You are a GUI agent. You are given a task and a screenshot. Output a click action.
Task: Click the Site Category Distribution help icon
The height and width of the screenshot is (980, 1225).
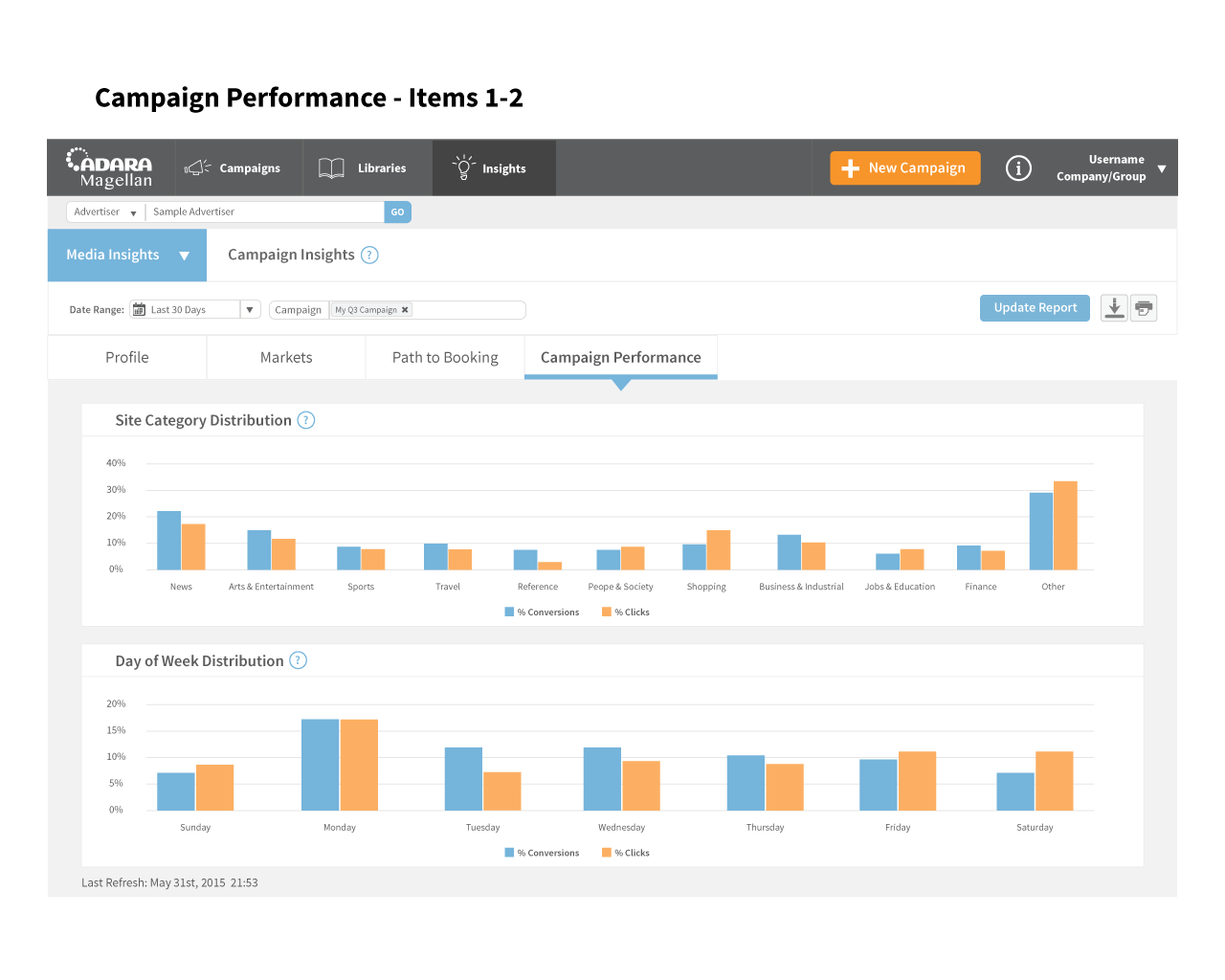tap(306, 420)
